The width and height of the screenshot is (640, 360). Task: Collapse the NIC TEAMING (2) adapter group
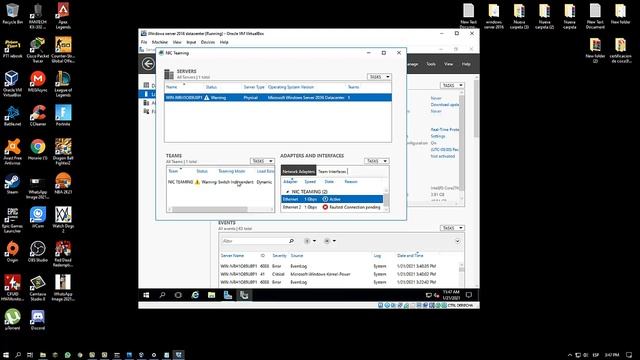click(287, 191)
